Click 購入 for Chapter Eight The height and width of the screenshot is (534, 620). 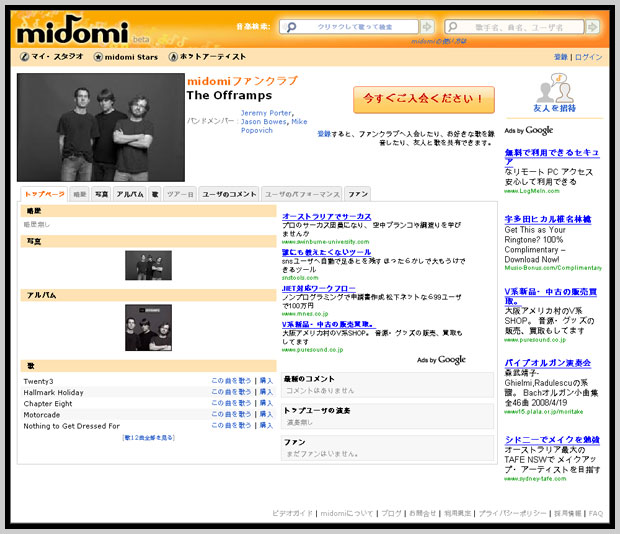[x=266, y=403]
